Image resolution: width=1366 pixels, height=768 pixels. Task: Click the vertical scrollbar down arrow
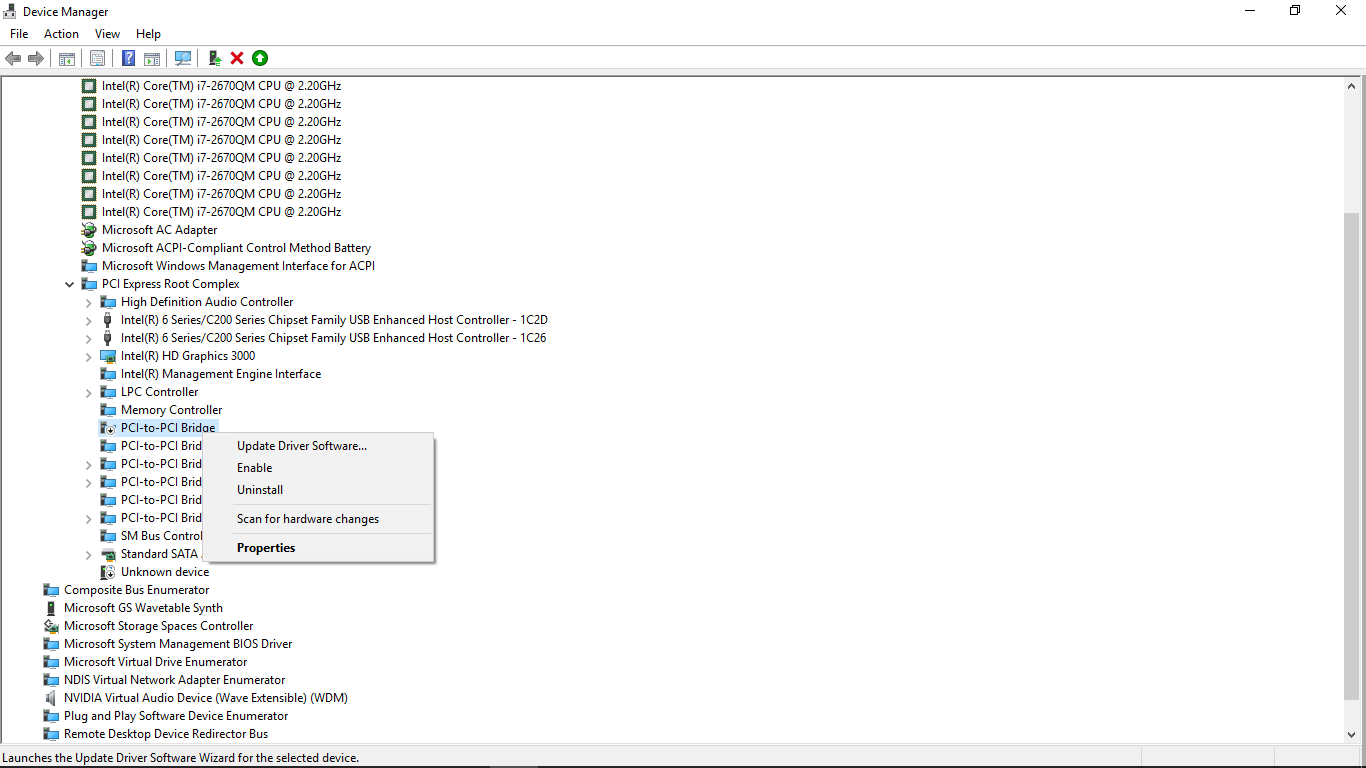(x=1352, y=734)
